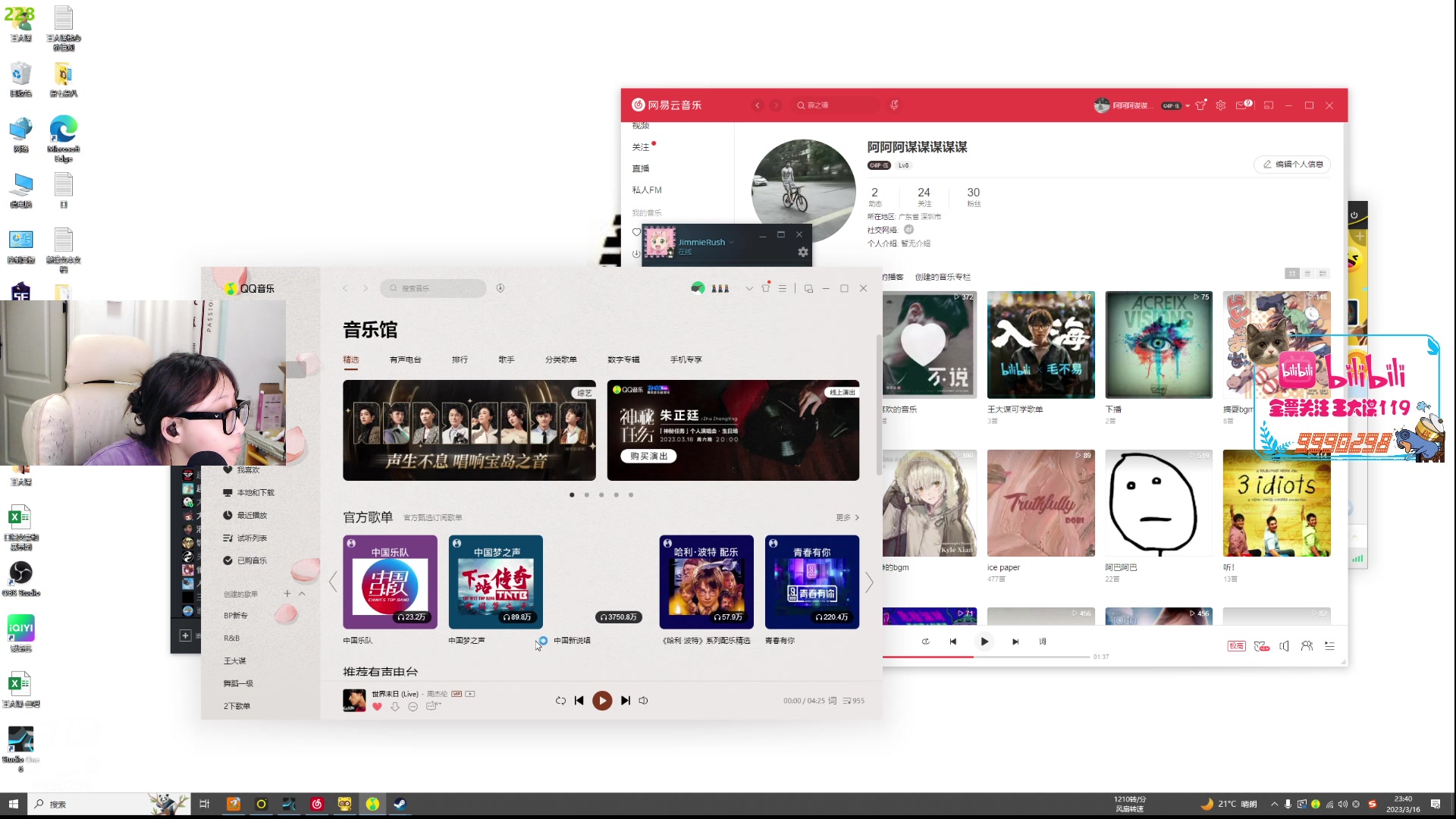Viewport: 1456px width, 819px height.
Task: Open NetEase settings gear icon
Action: (x=1221, y=105)
